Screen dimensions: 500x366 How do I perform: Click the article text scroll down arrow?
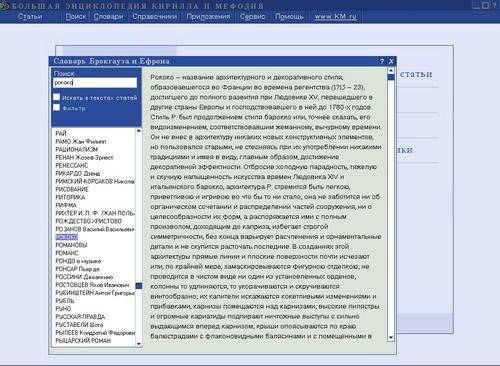click(x=391, y=338)
